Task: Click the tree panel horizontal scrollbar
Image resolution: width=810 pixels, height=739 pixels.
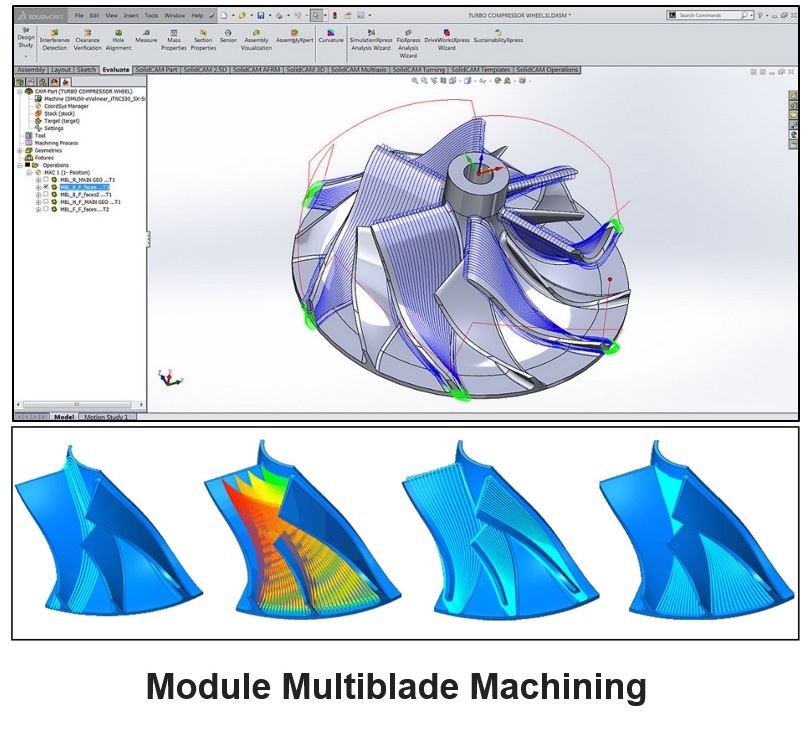Action: pyautogui.click(x=80, y=404)
